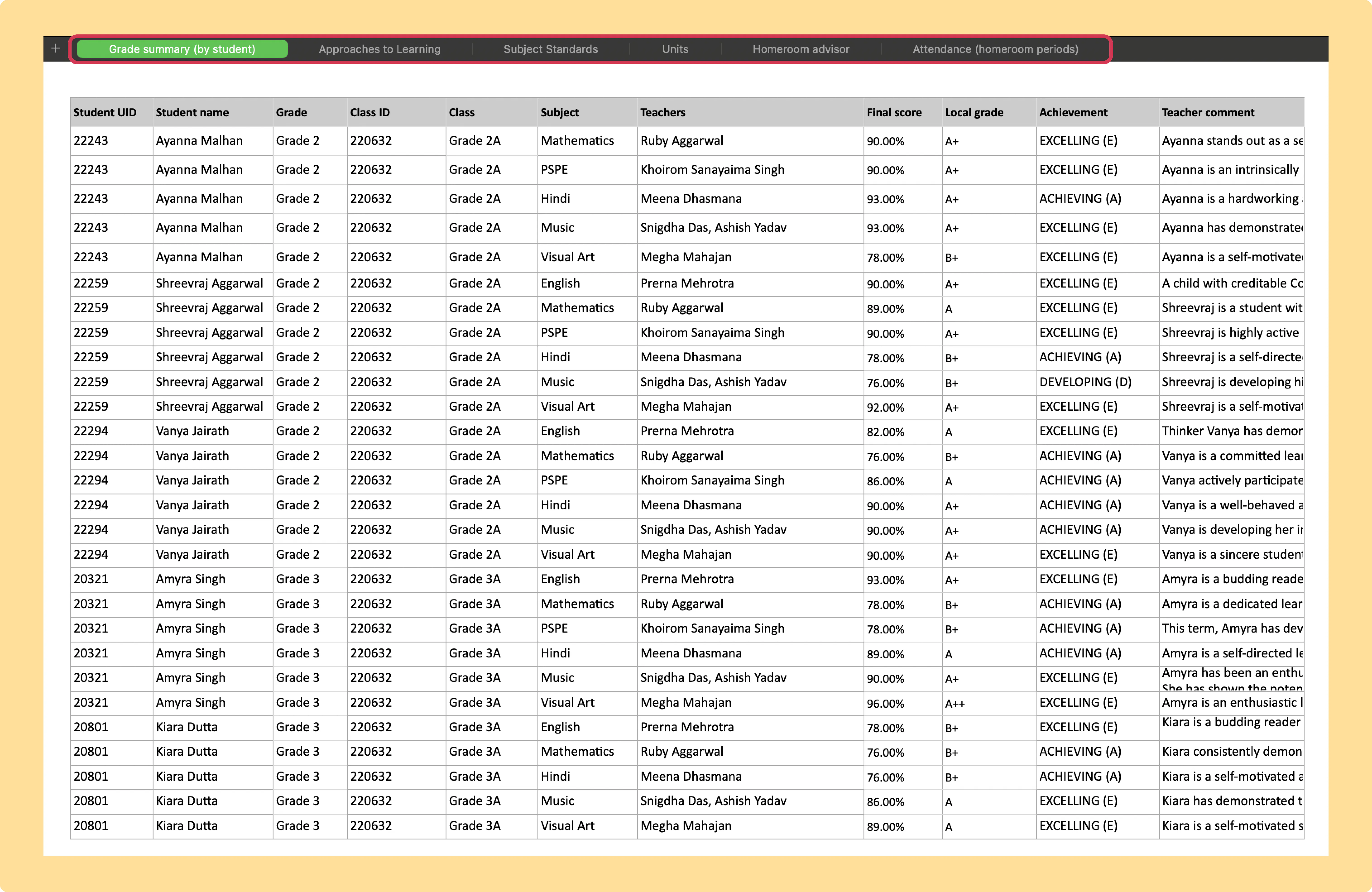Screen dimensions: 1372x892
Task: Select Meena Dhasmana in Kiara Dutta's row
Action: coord(751,777)
